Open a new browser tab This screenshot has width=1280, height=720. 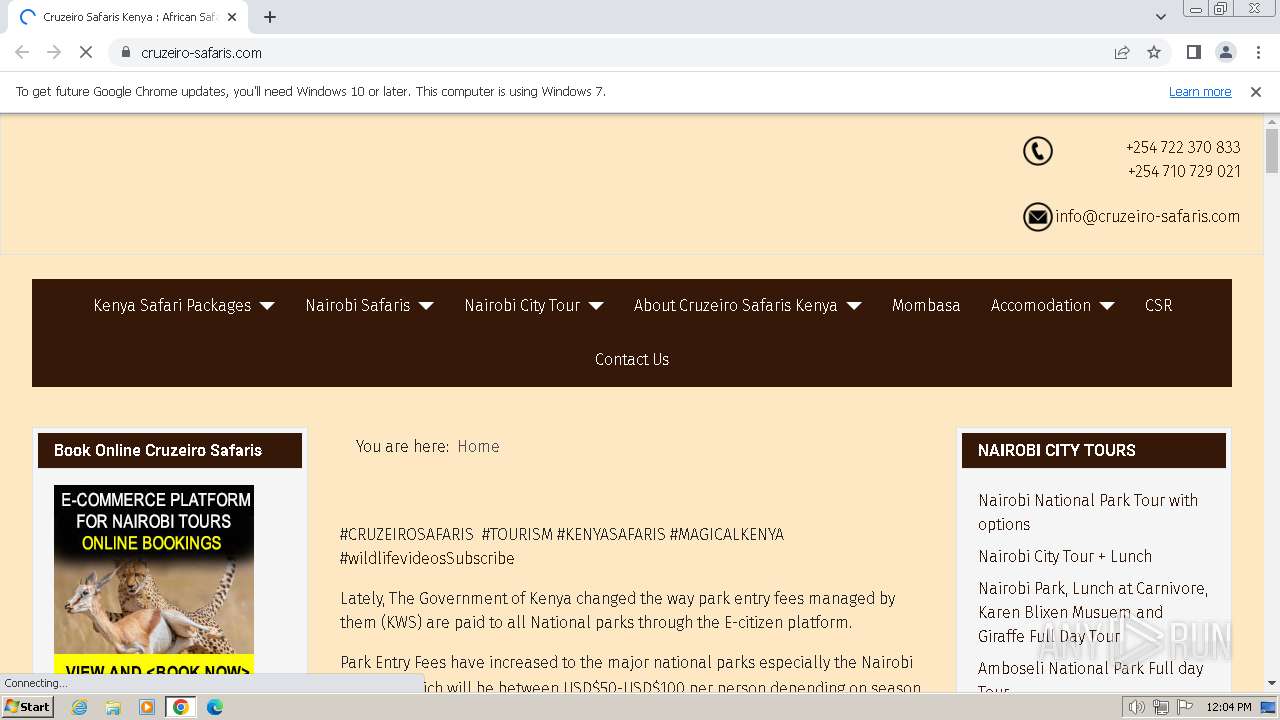click(x=270, y=17)
